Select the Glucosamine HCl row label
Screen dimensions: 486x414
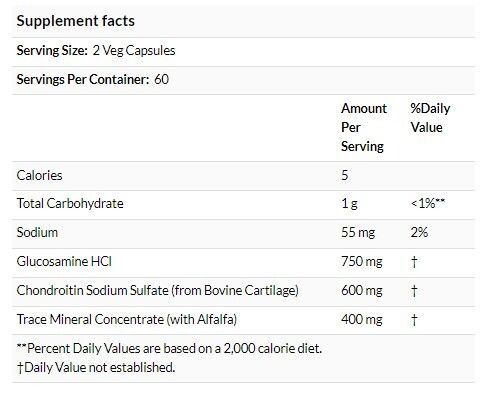[x=64, y=261]
